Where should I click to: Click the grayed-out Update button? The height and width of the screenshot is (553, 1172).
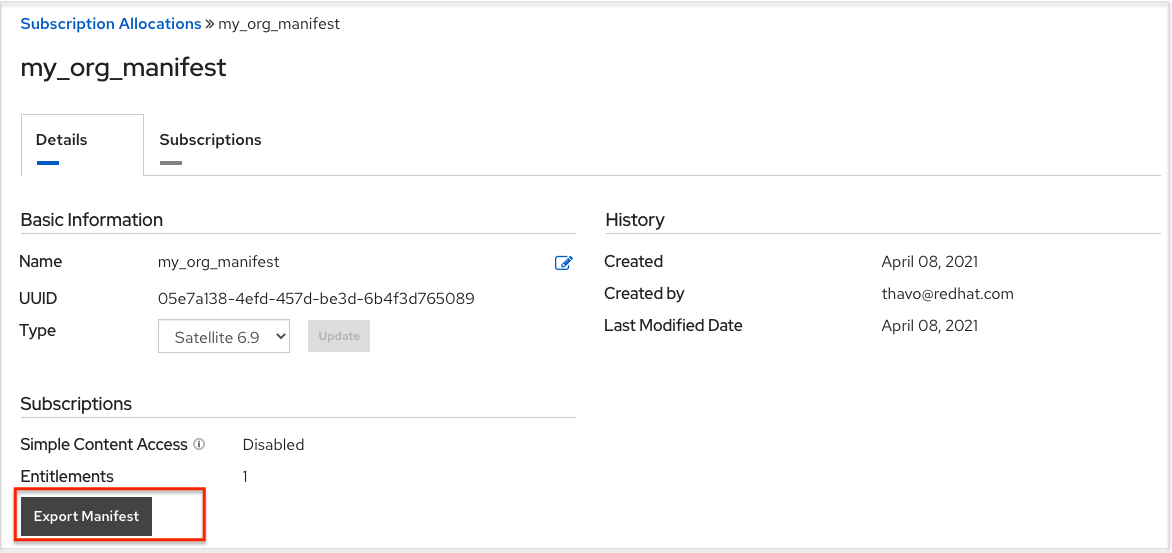click(x=339, y=336)
